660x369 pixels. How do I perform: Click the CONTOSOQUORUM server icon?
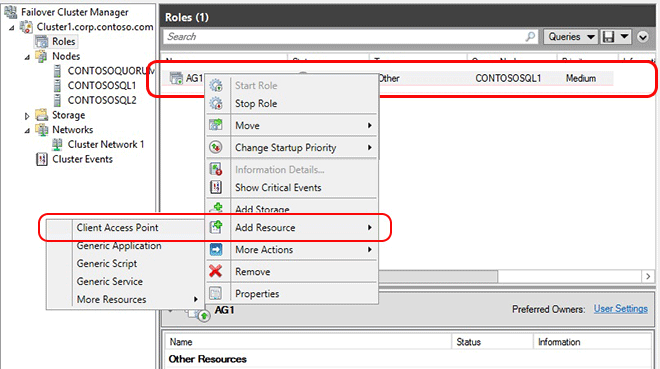[x=57, y=71]
